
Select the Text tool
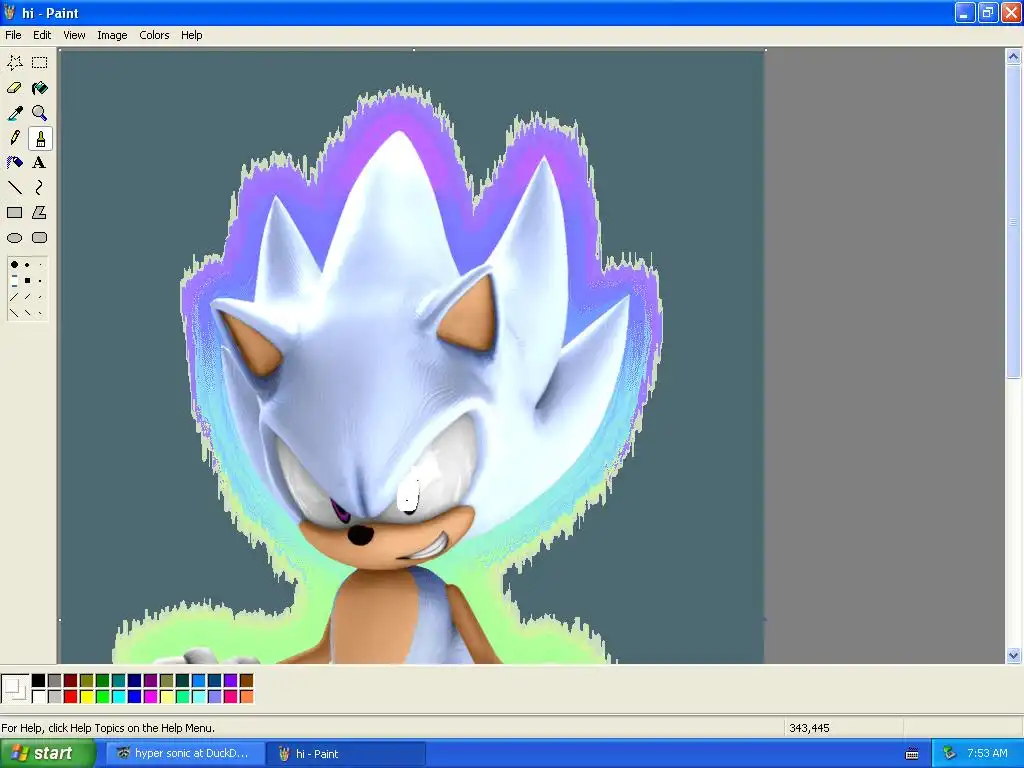[40, 163]
